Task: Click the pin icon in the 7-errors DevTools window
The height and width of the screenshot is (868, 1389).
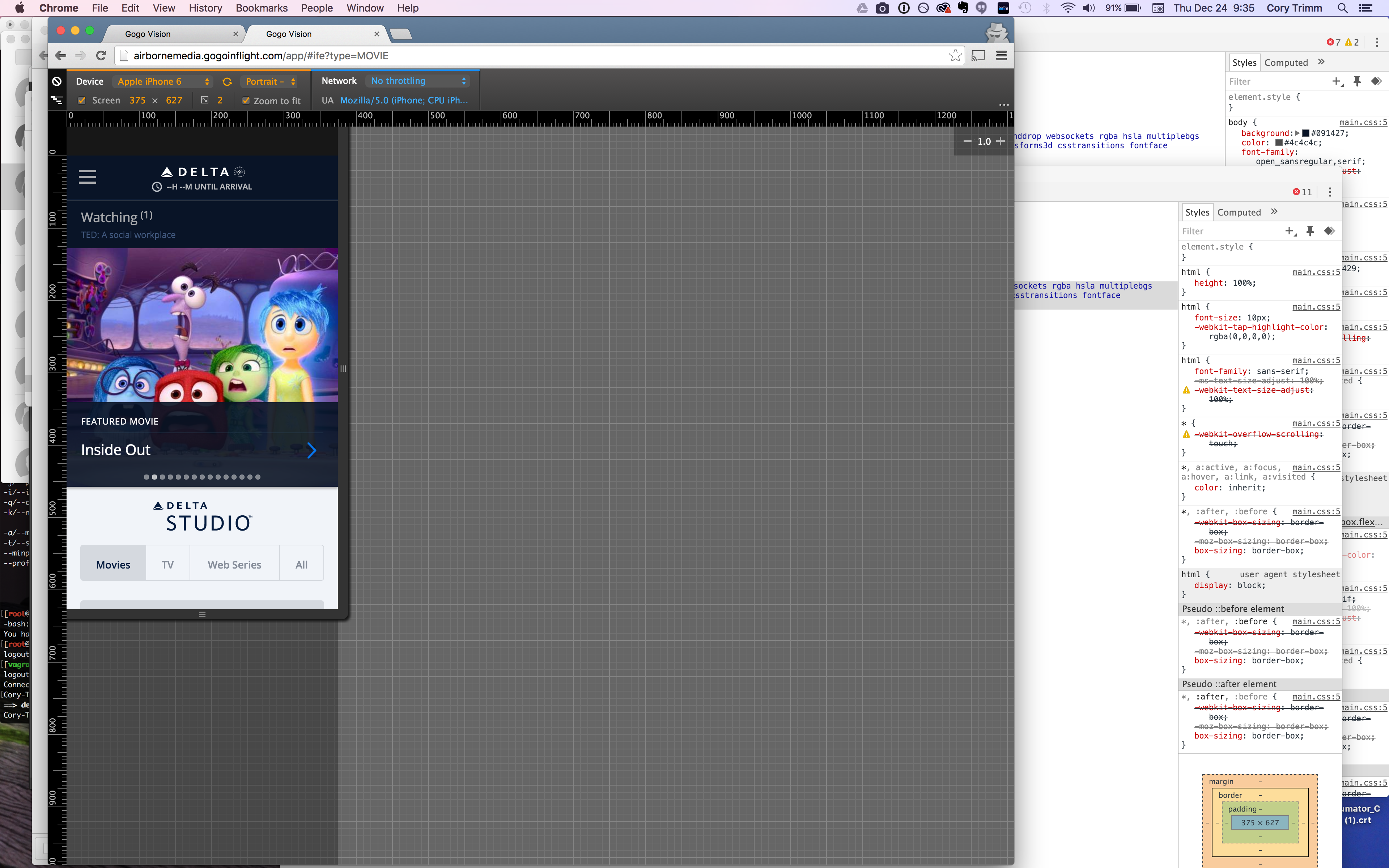Action: [1357, 81]
